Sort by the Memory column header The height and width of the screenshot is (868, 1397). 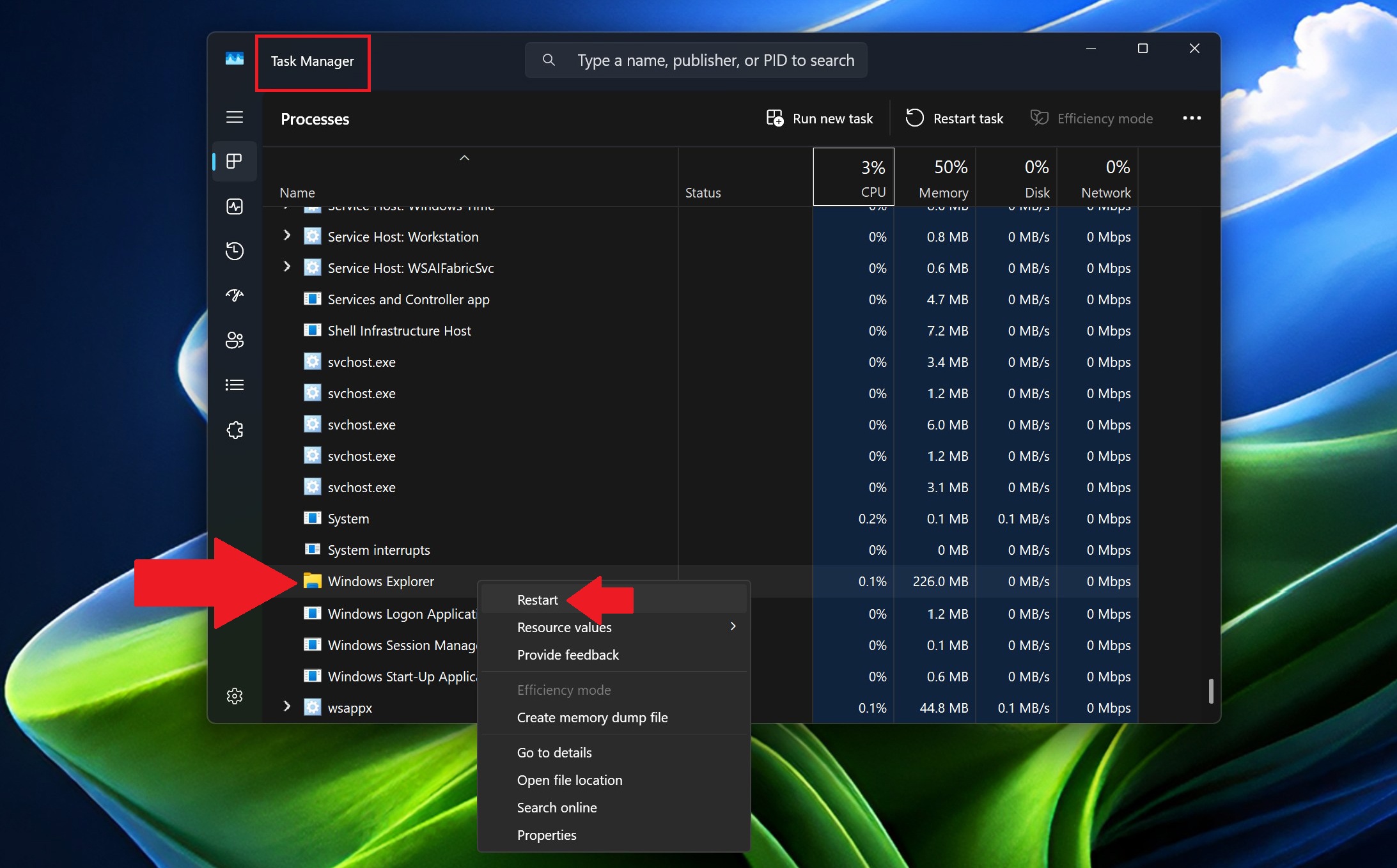[x=935, y=177]
